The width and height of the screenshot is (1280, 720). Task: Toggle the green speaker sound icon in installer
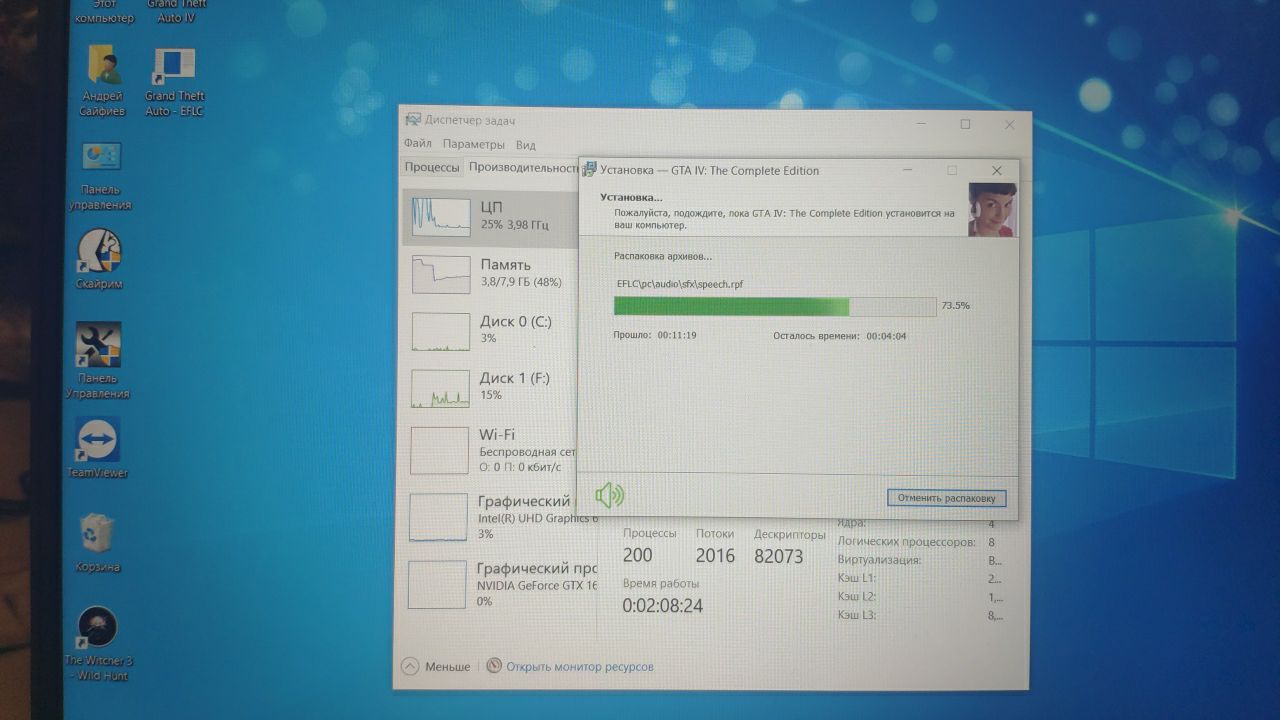pos(609,494)
